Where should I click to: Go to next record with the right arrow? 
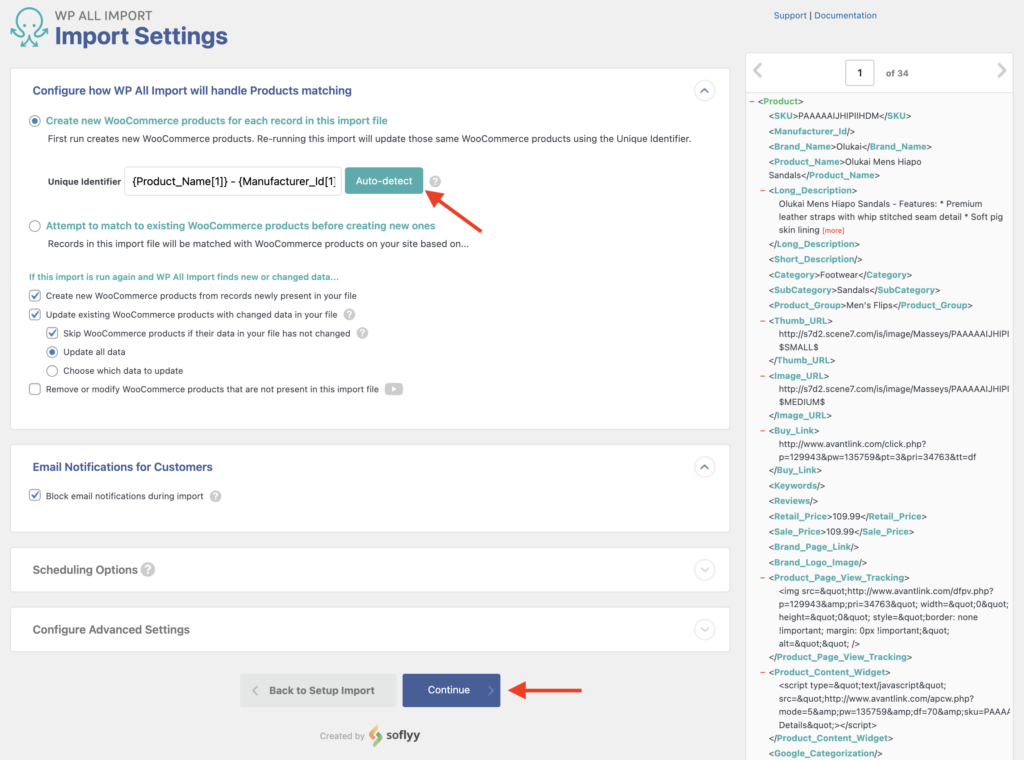point(1001,71)
